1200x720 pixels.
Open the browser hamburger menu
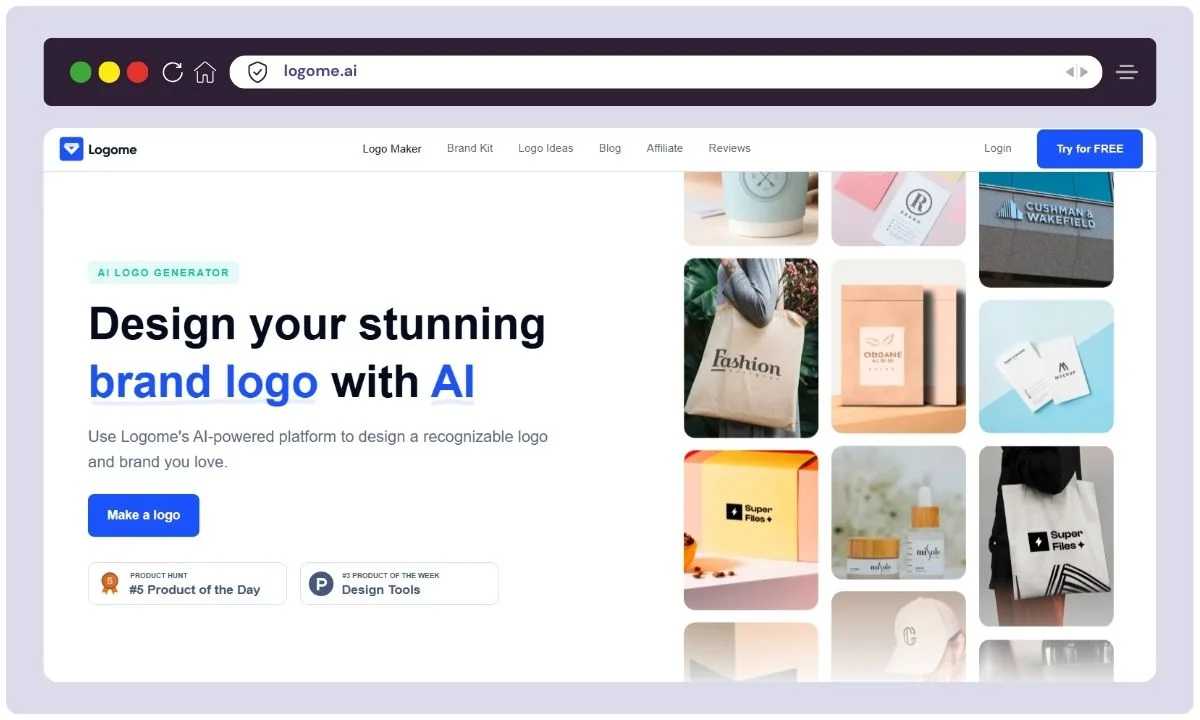coord(1127,72)
